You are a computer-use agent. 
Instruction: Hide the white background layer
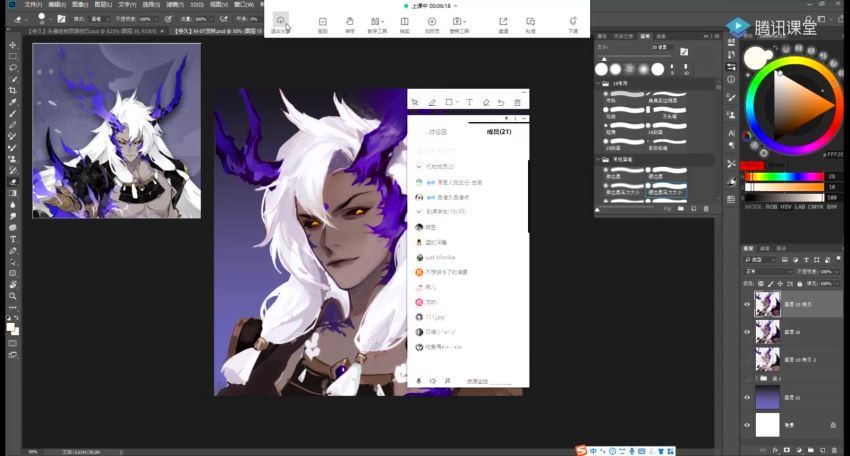tap(747, 425)
